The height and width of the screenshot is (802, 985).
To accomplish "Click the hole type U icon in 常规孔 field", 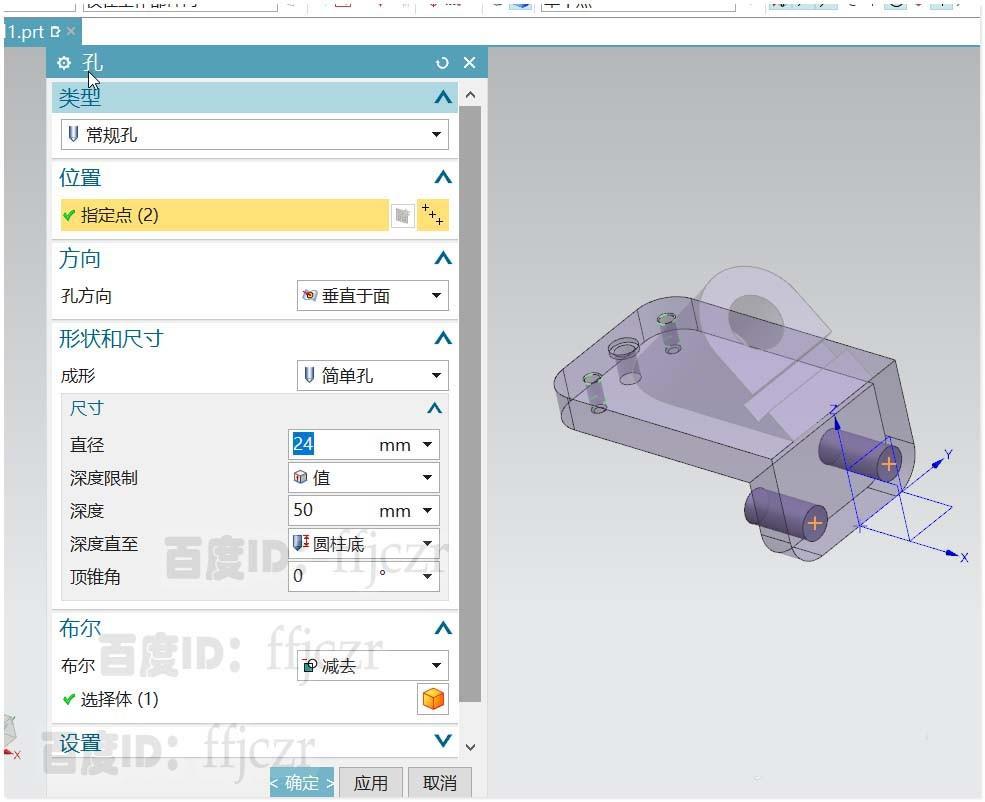I will [74, 134].
